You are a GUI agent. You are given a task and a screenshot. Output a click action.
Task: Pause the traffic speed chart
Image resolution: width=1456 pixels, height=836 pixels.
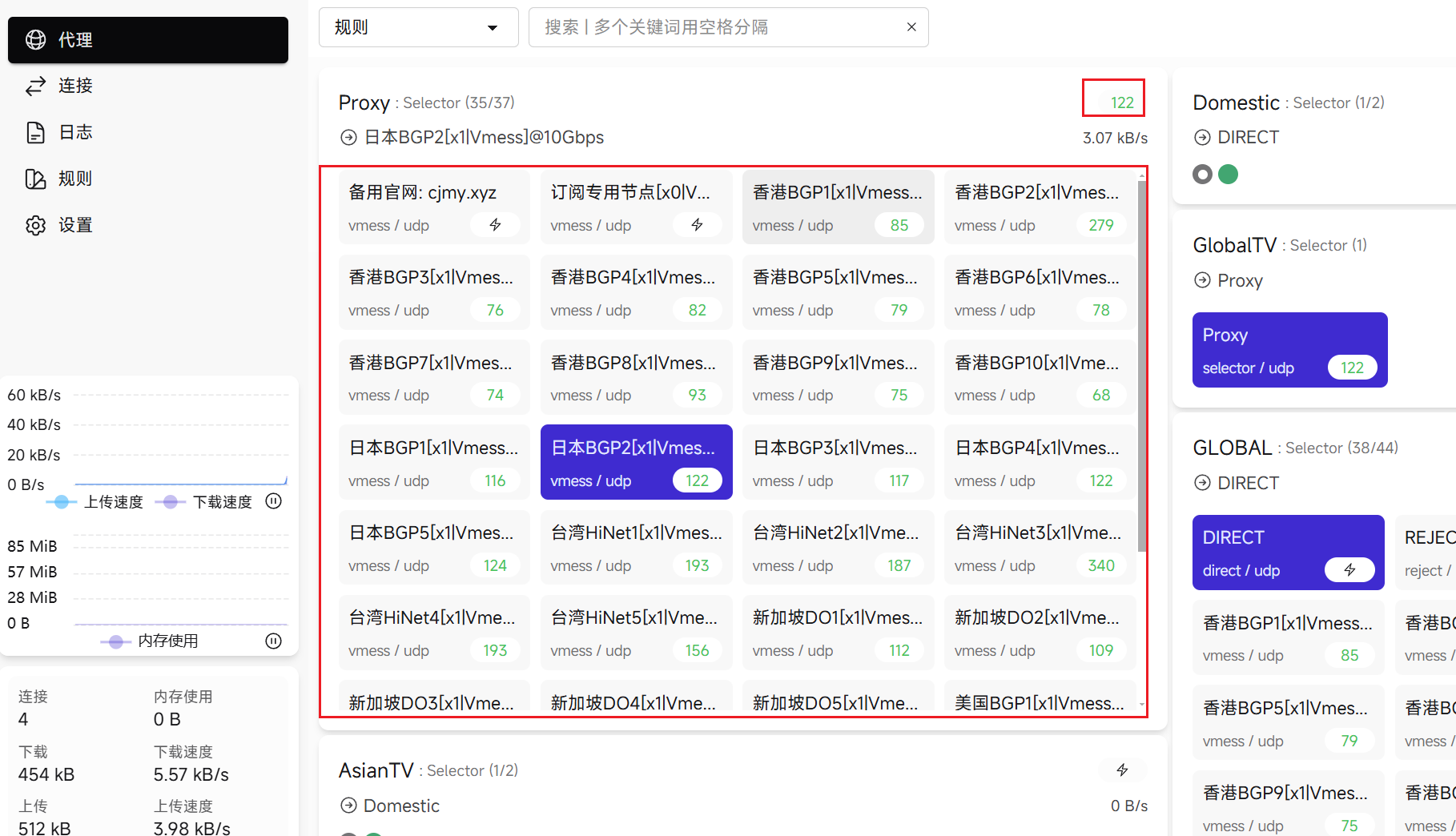pos(274,501)
